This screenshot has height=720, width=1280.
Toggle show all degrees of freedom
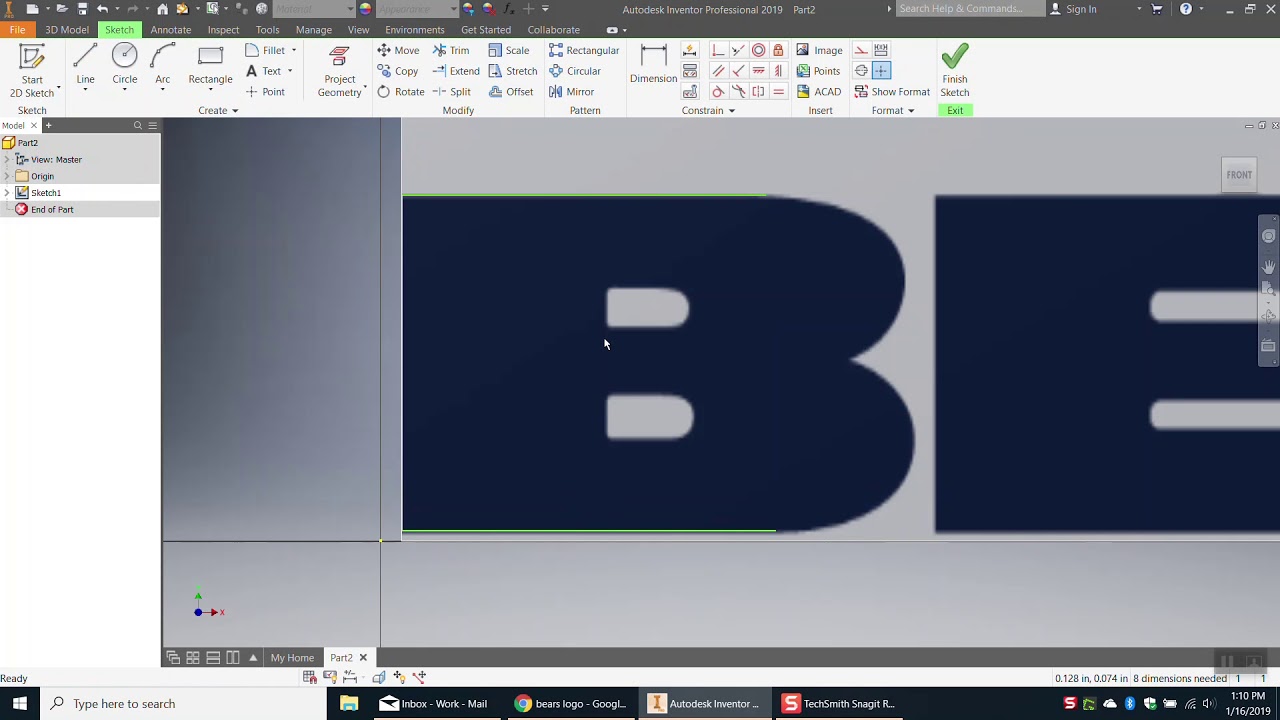(399, 677)
